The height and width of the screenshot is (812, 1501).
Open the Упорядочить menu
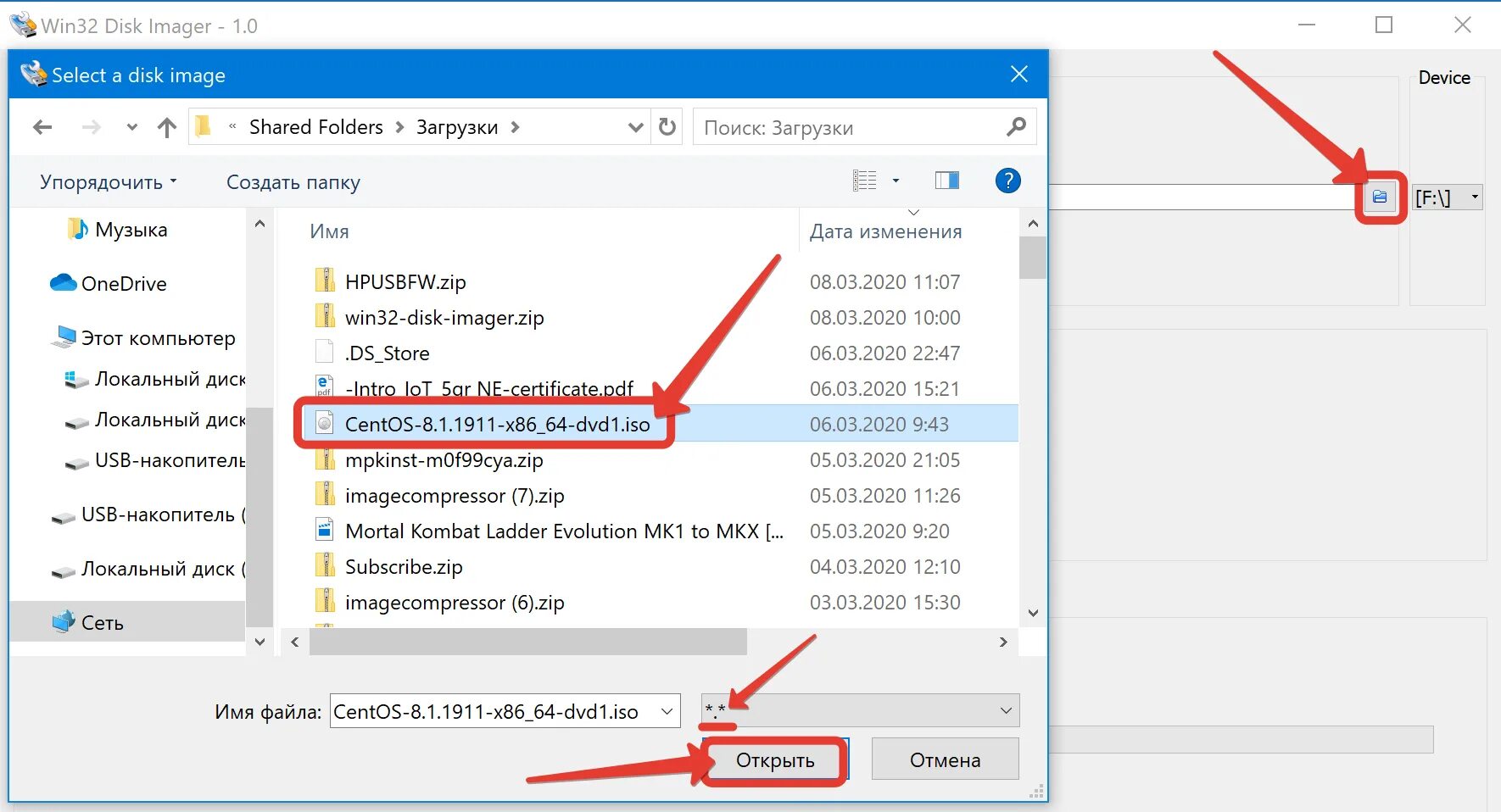pos(109,182)
